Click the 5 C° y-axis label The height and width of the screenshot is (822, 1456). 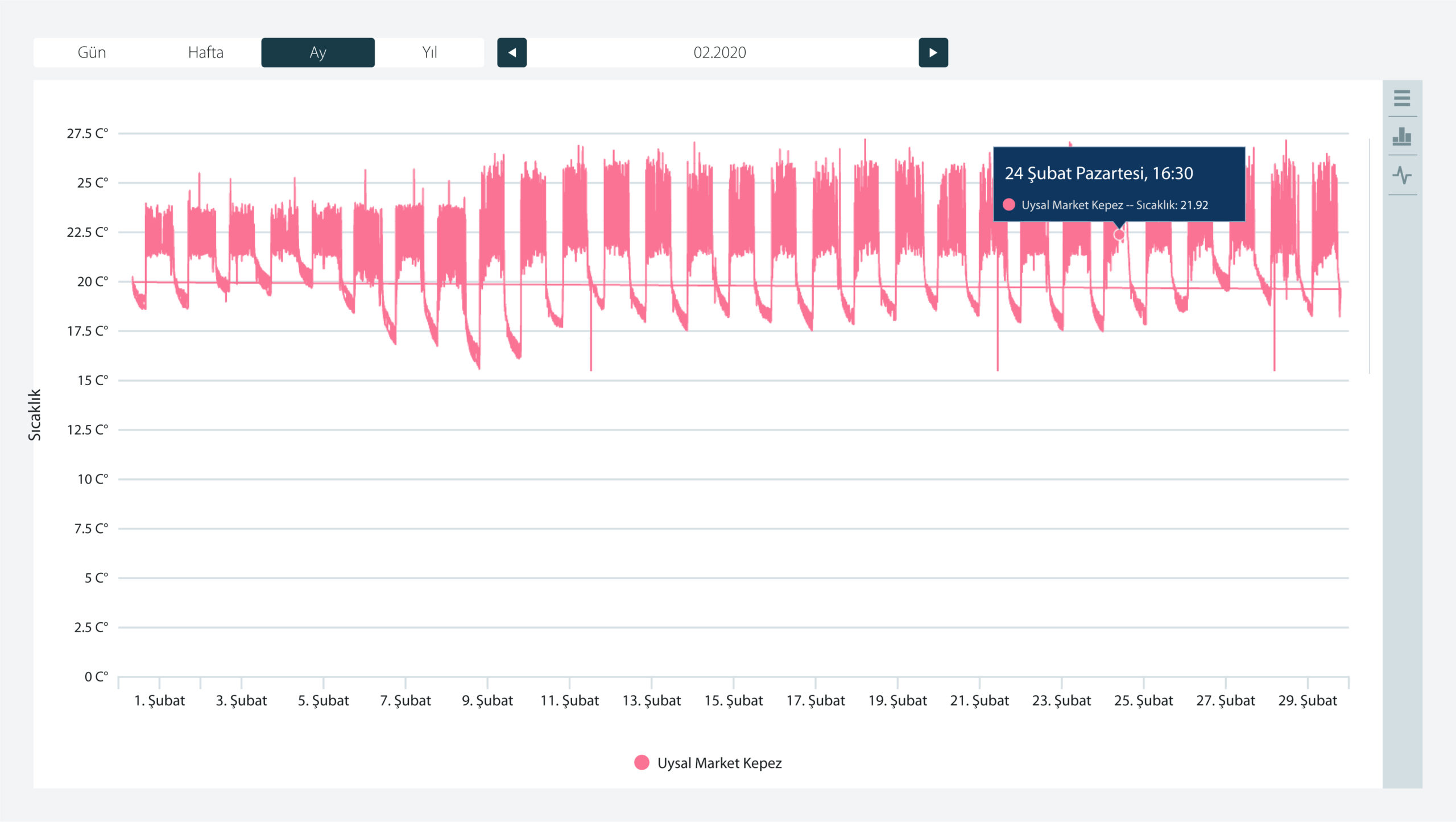[x=96, y=578]
